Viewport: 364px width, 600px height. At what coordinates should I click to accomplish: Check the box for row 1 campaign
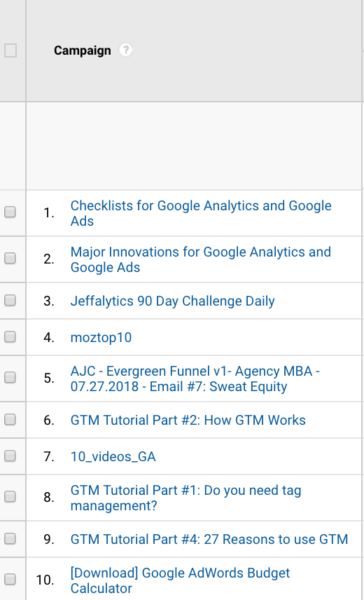10,212
